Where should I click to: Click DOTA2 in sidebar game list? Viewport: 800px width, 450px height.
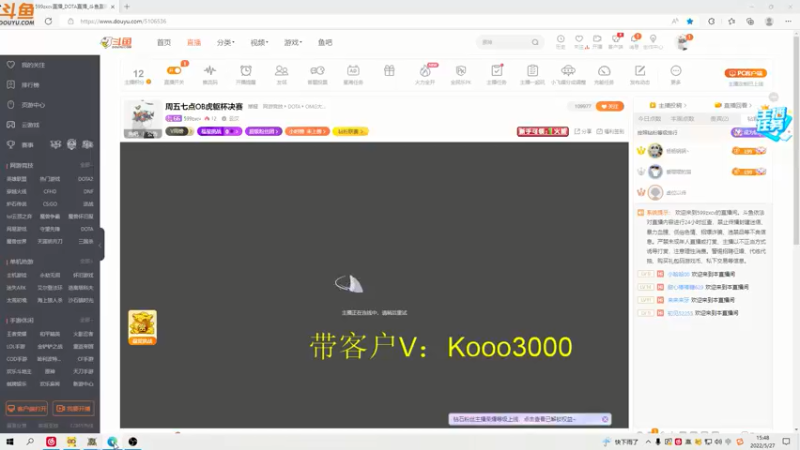pos(85,179)
